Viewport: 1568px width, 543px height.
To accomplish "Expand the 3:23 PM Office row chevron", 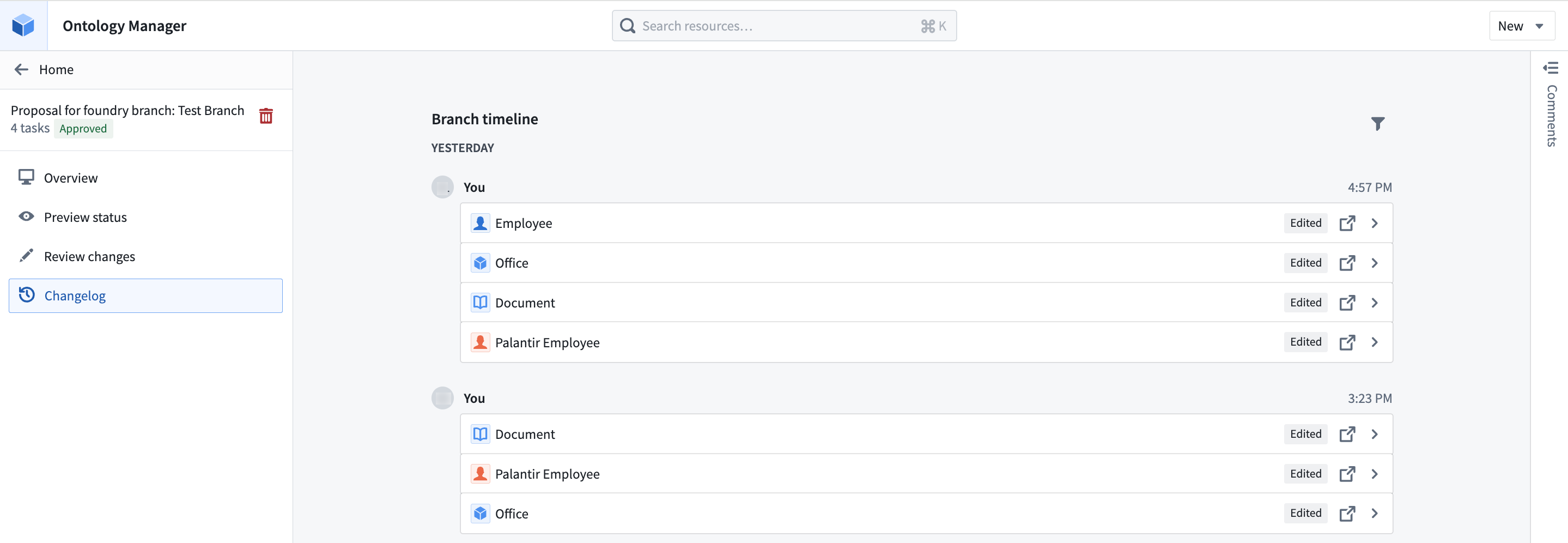I will point(1375,513).
